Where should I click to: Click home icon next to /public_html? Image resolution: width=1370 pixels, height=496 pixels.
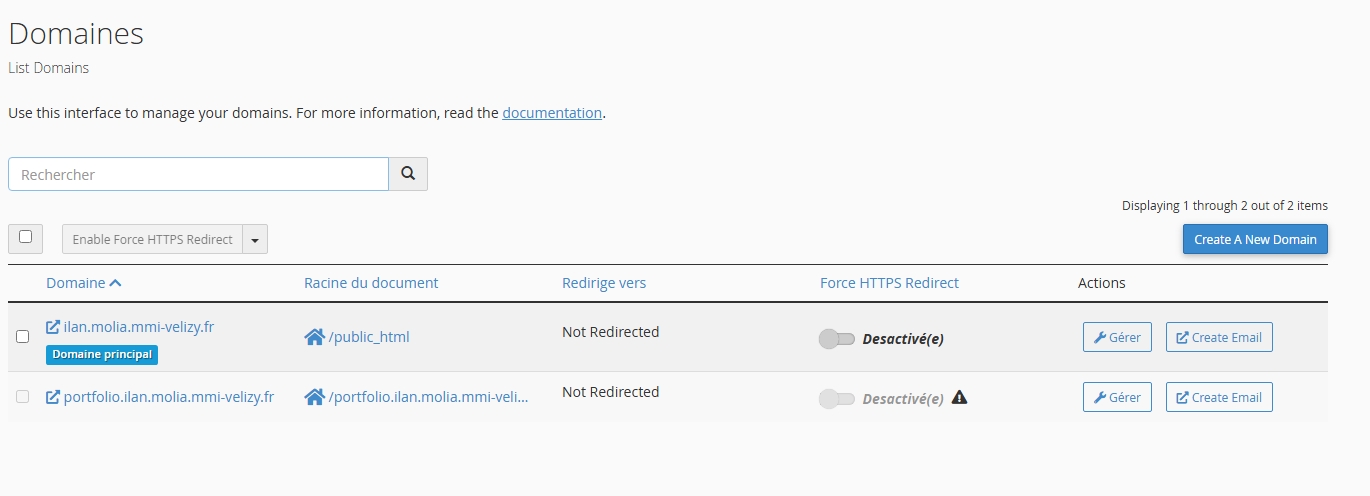pos(314,337)
